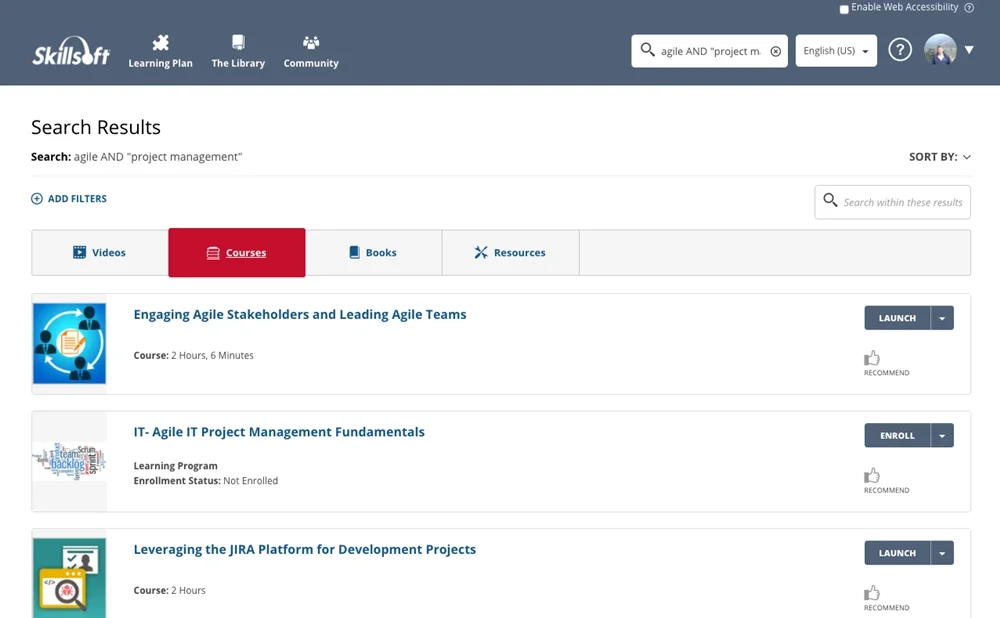Click the Resources tab tools icon
The width and height of the screenshot is (1000, 618).
click(x=481, y=253)
